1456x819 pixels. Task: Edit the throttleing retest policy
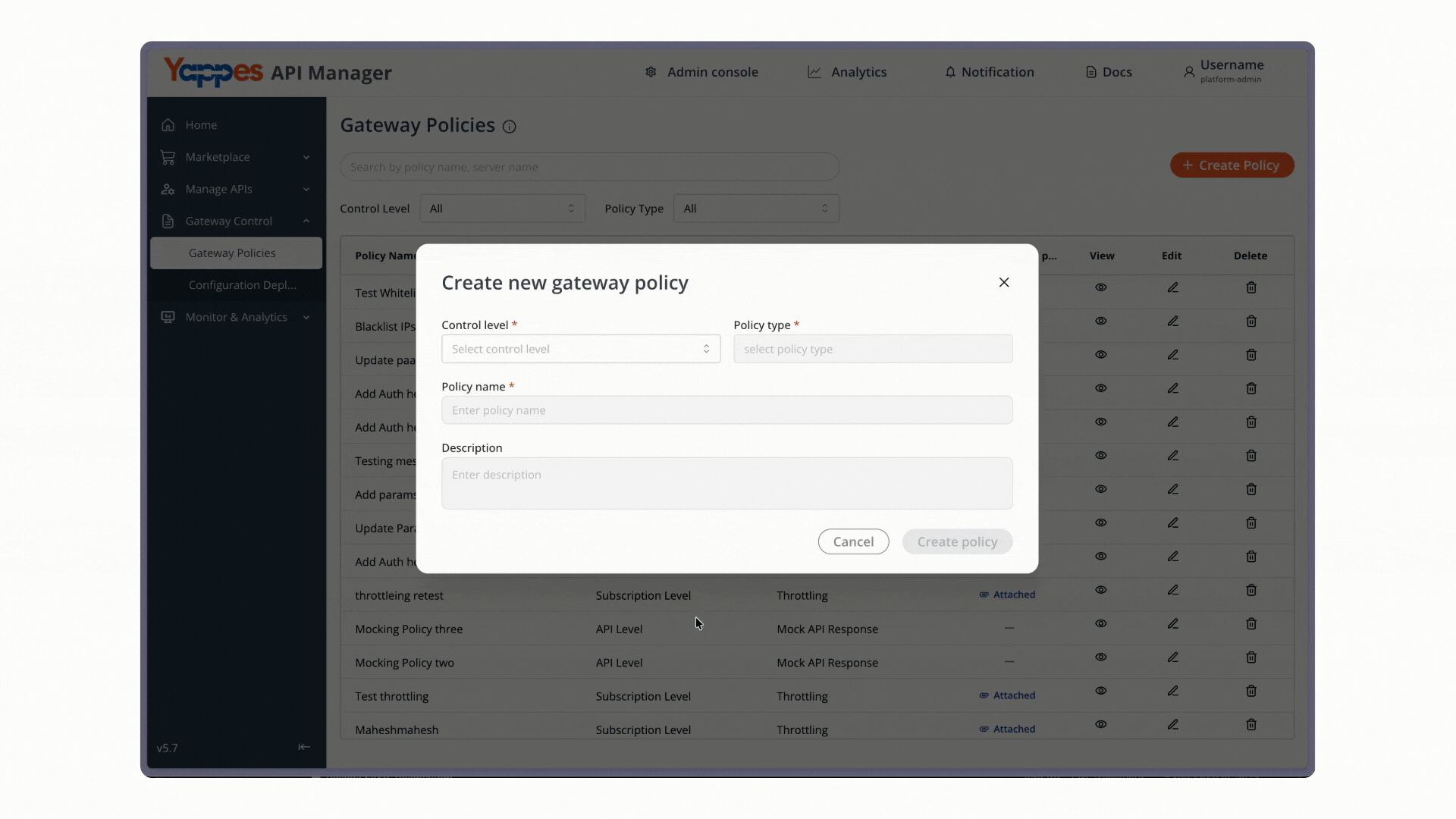click(1172, 590)
